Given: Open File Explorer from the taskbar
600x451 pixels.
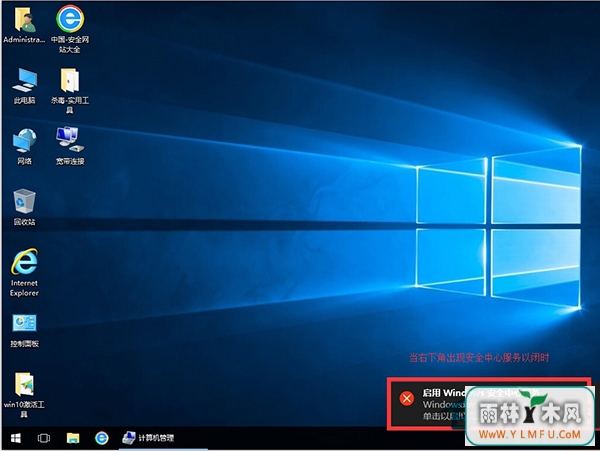Looking at the screenshot, I should (x=73, y=438).
